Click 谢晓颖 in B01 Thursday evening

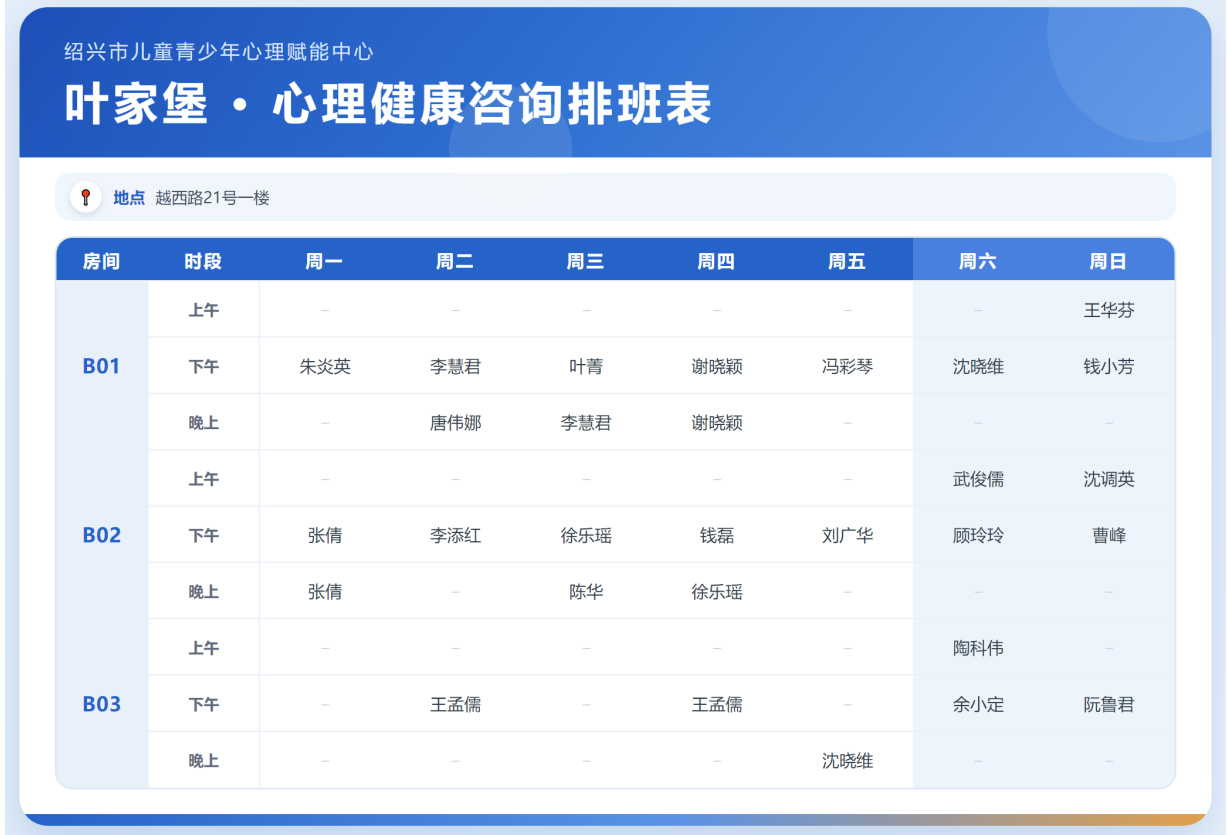pyautogui.click(x=717, y=423)
